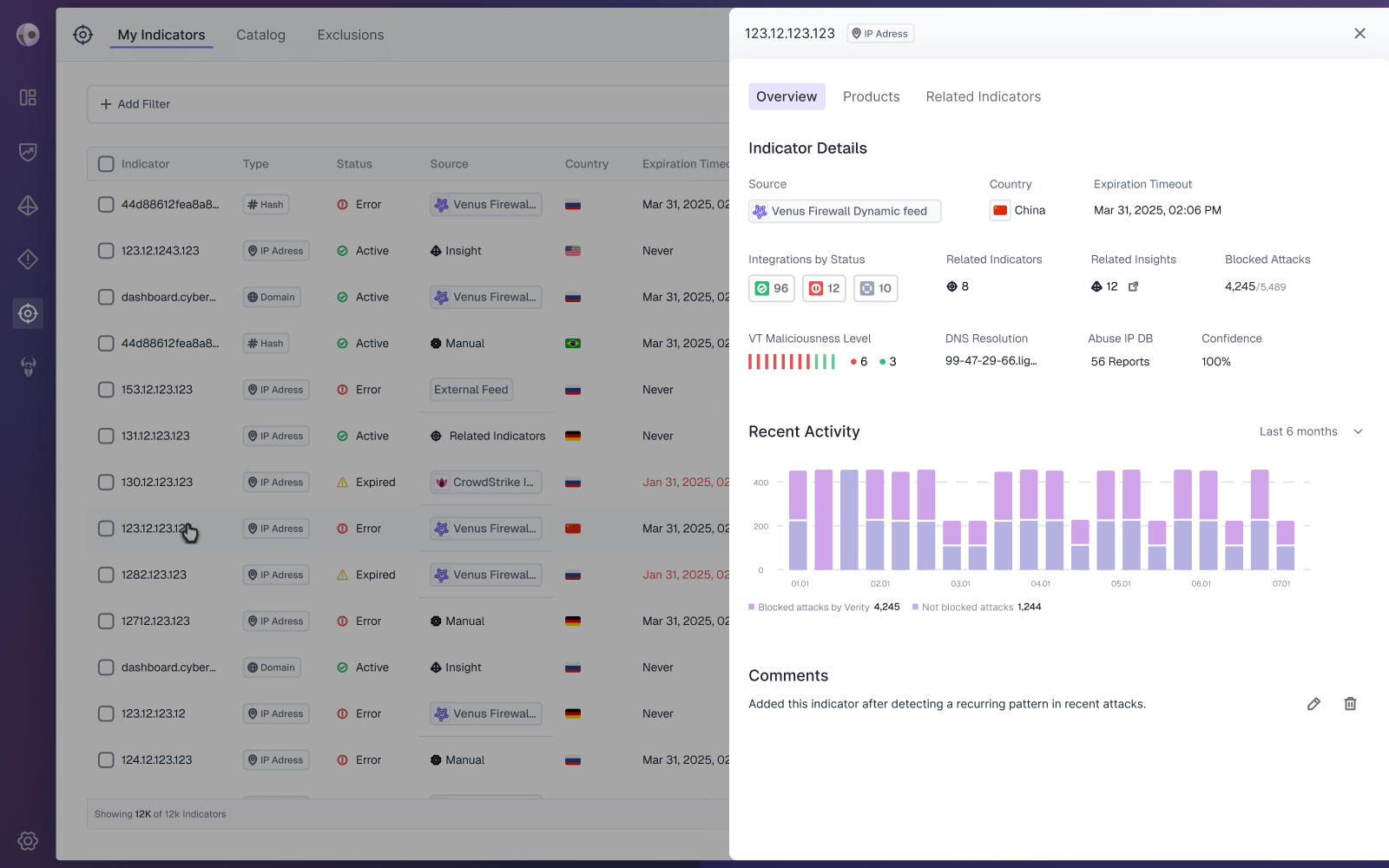Viewport: 1389px width, 868px height.
Task: Click the Not blocked attacks legend swatch
Action: pos(915,607)
